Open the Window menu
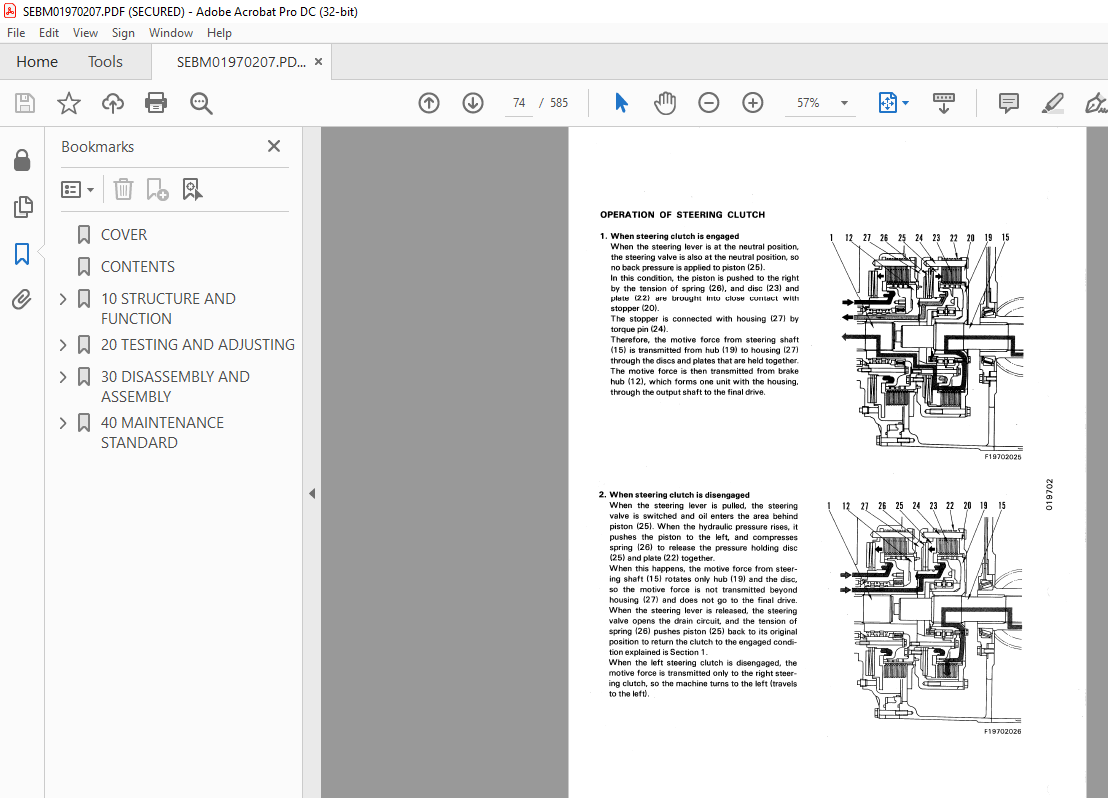1108x798 pixels. pos(170,33)
